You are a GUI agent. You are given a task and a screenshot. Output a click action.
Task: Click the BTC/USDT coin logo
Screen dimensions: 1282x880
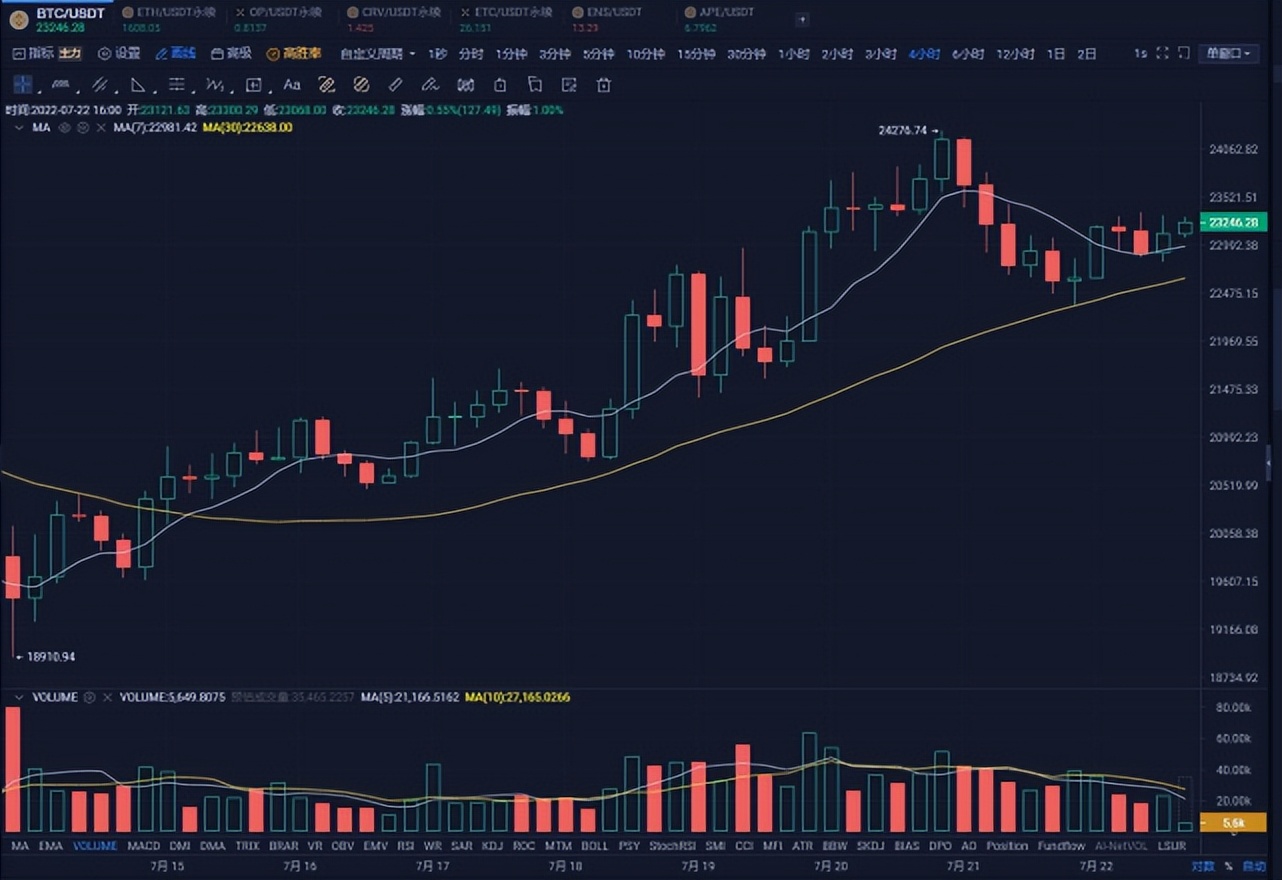tap(18, 19)
